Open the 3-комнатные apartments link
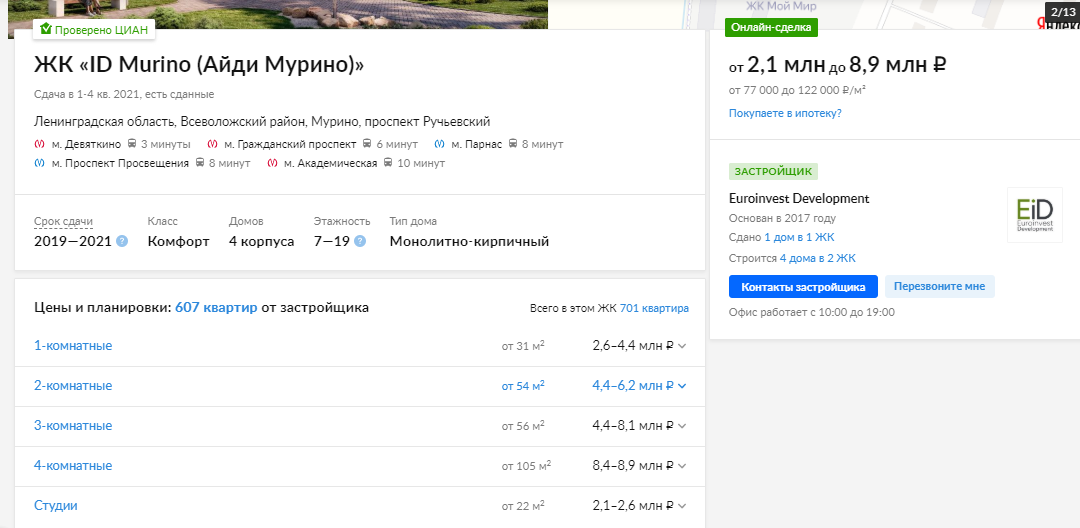Screen dimensions: 1080x528 pyautogui.click(x=73, y=425)
